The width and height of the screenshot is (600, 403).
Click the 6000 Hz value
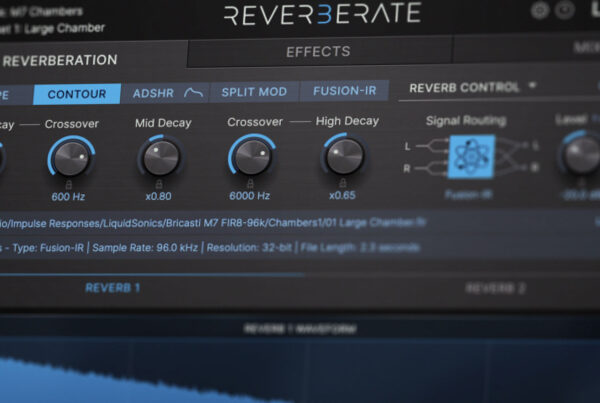pyautogui.click(x=249, y=196)
